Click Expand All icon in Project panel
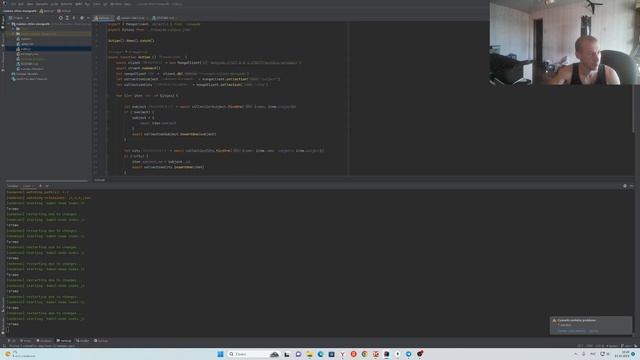This screenshot has height=360, width=640. (67, 18)
